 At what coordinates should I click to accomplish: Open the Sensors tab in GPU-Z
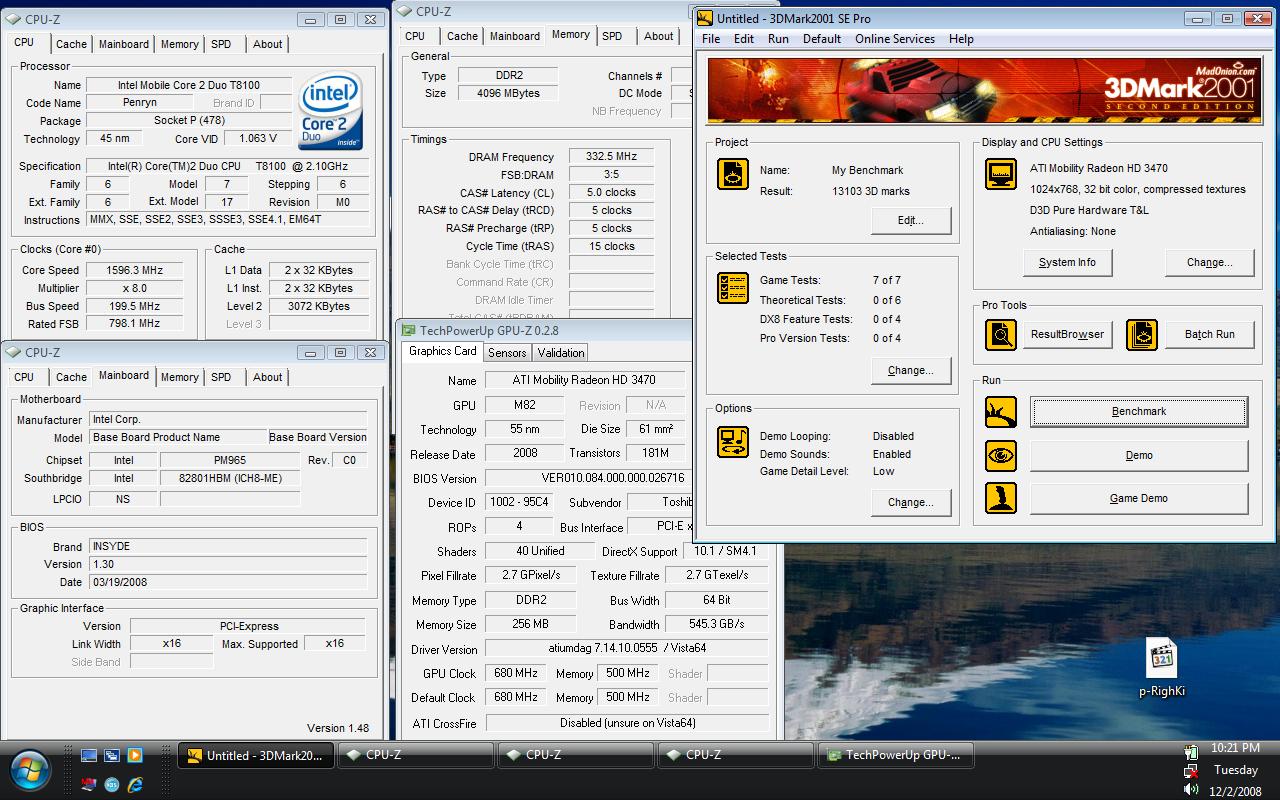click(x=507, y=353)
